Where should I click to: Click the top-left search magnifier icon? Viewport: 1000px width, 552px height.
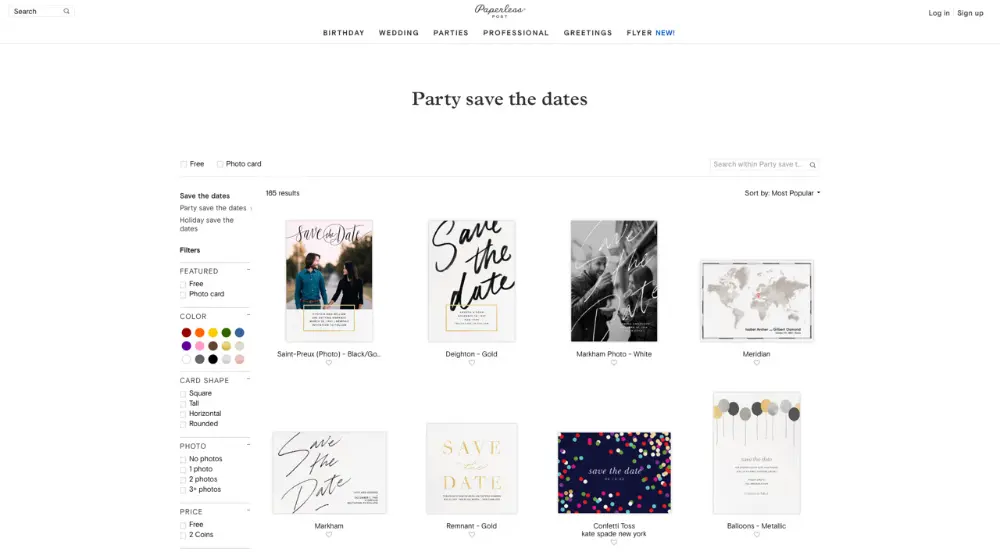coord(66,12)
